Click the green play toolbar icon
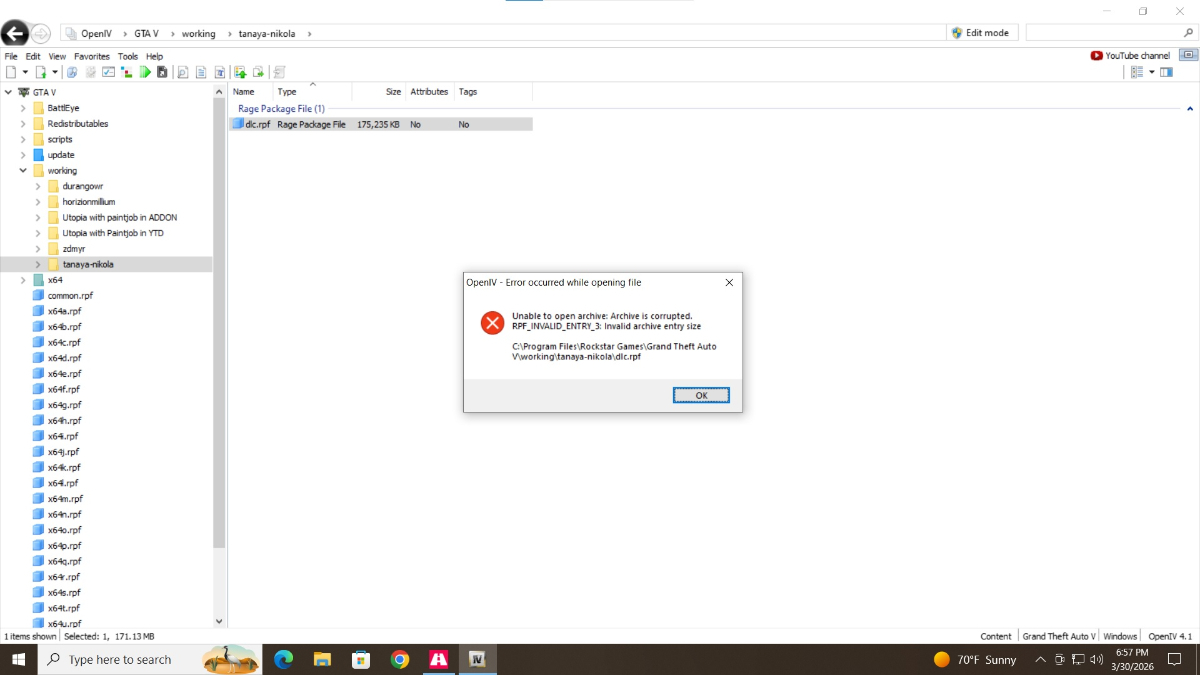Image resolution: width=1200 pixels, height=675 pixels. (145, 72)
